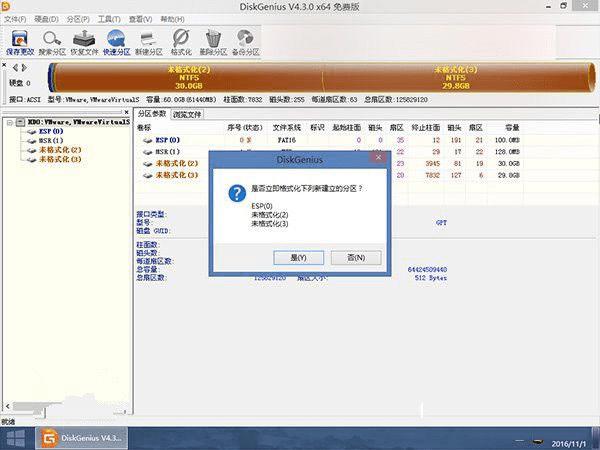Click the dialog question mark icon
Screen dimensions: 600x450
(237, 193)
